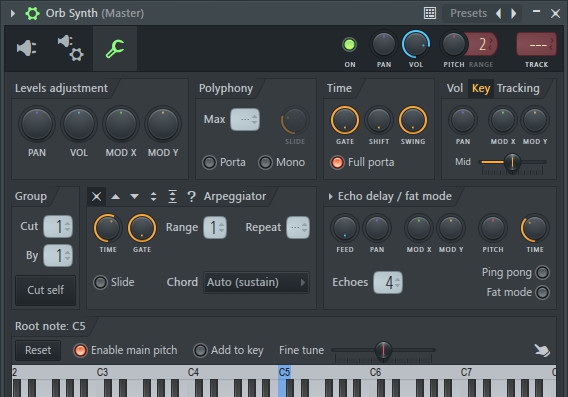The height and width of the screenshot is (397, 568).
Task: Open the Chord Auto (sustain) dropdown
Action: [256, 282]
